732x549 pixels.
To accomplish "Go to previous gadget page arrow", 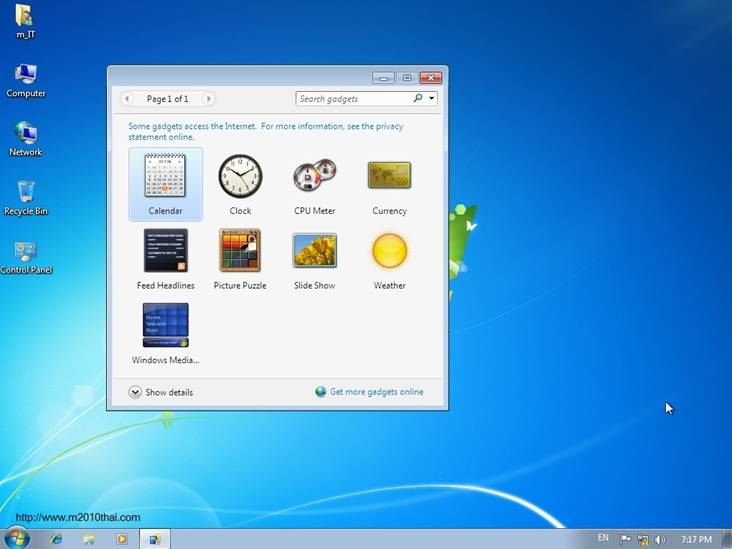I will coord(127,99).
